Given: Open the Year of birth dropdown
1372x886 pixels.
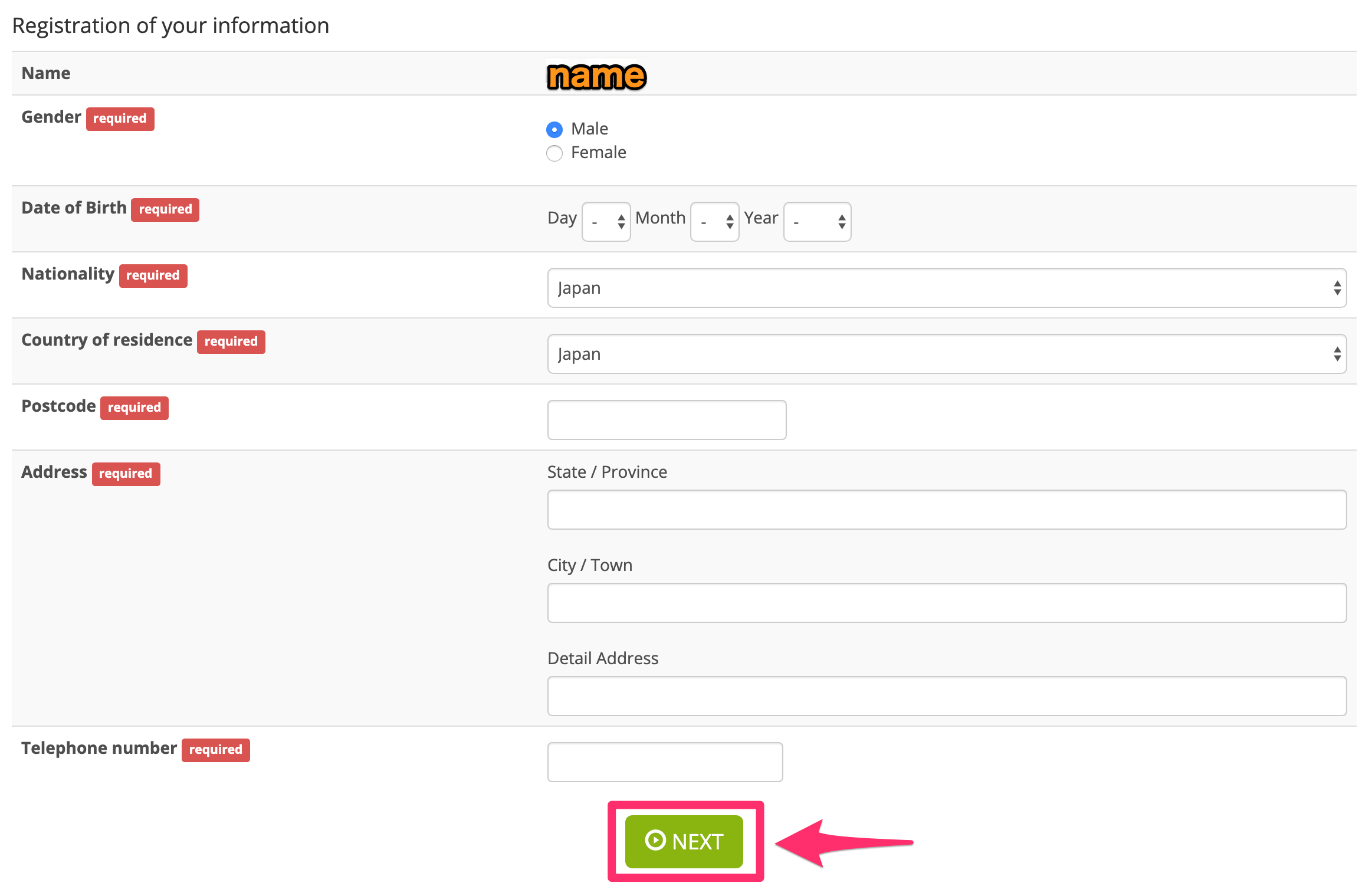Looking at the screenshot, I should click(x=817, y=222).
